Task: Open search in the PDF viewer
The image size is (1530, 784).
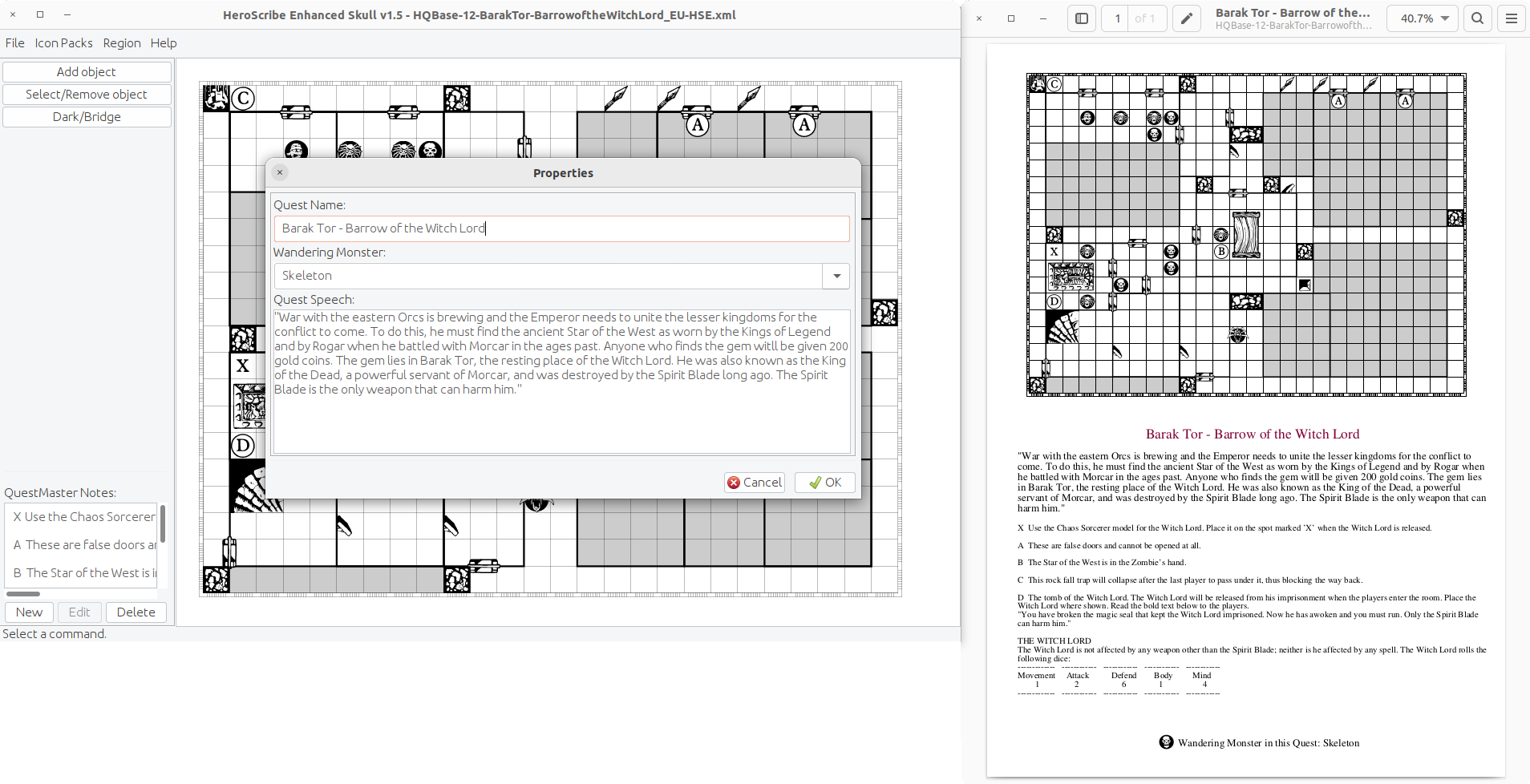Action: pos(1477,18)
